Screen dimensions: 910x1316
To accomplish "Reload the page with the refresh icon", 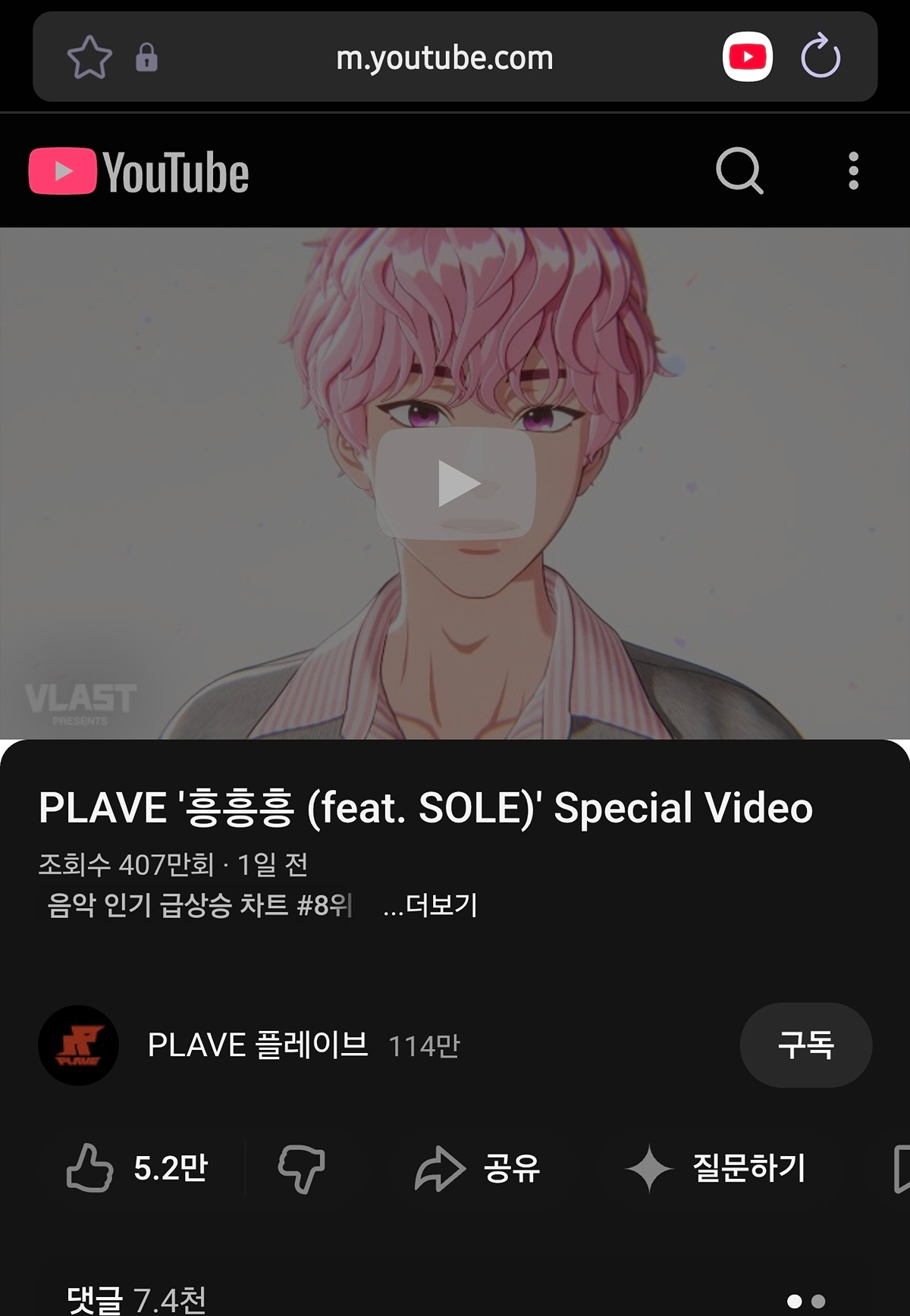I will (821, 57).
